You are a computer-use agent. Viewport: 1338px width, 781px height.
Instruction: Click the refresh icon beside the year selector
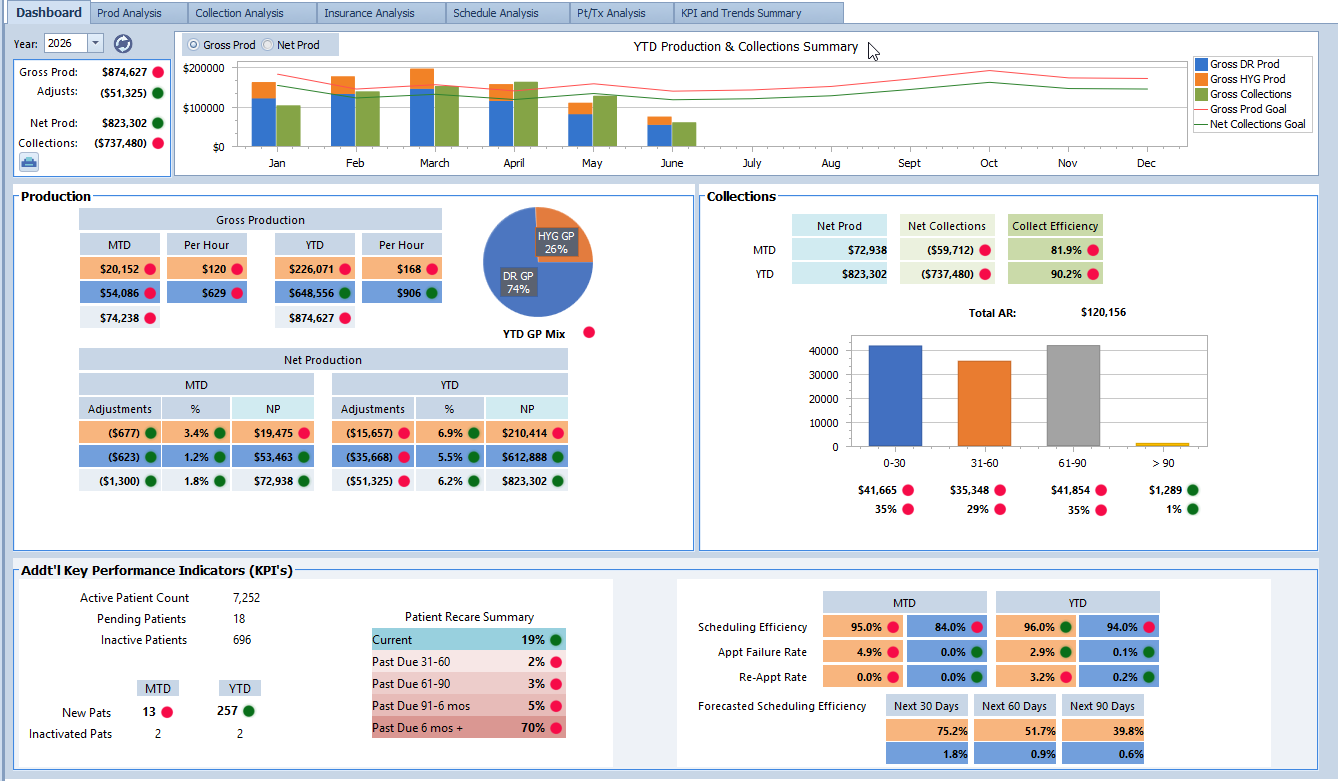123,44
